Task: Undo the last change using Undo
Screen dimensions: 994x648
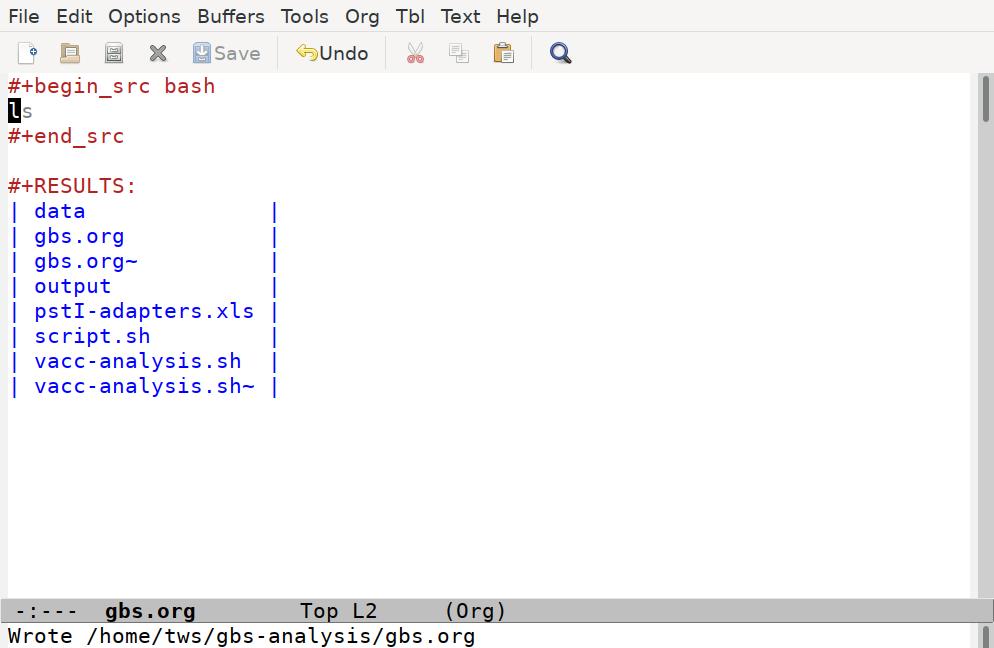Action: tap(332, 53)
